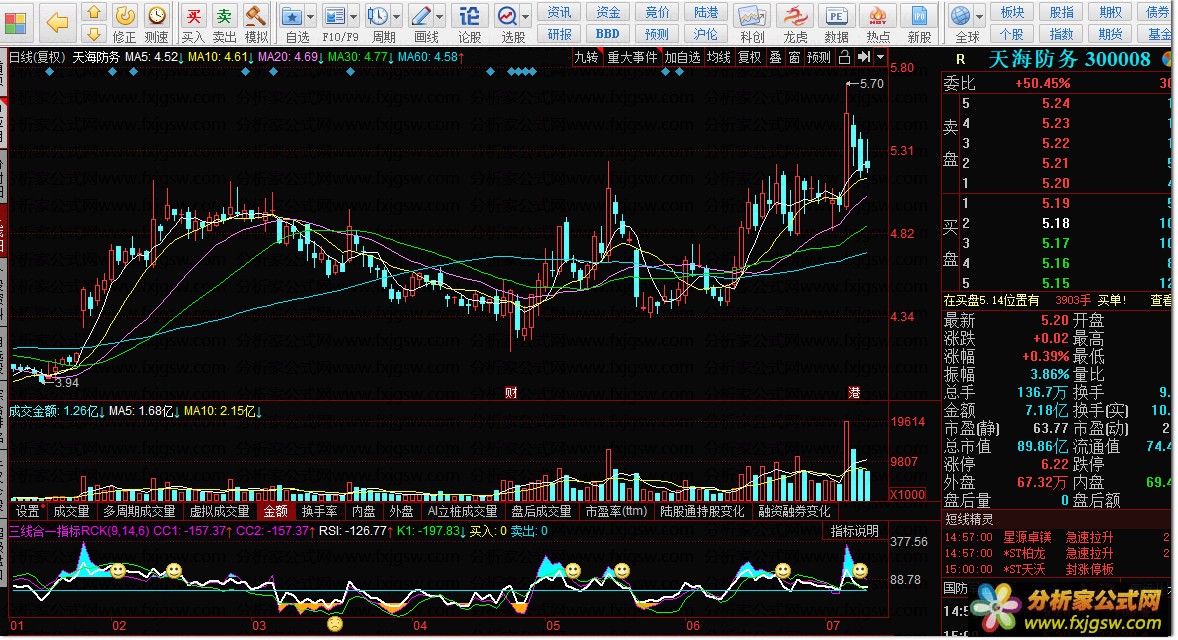Open the 数据 PE icon
The image size is (1178, 640).
(x=836, y=16)
